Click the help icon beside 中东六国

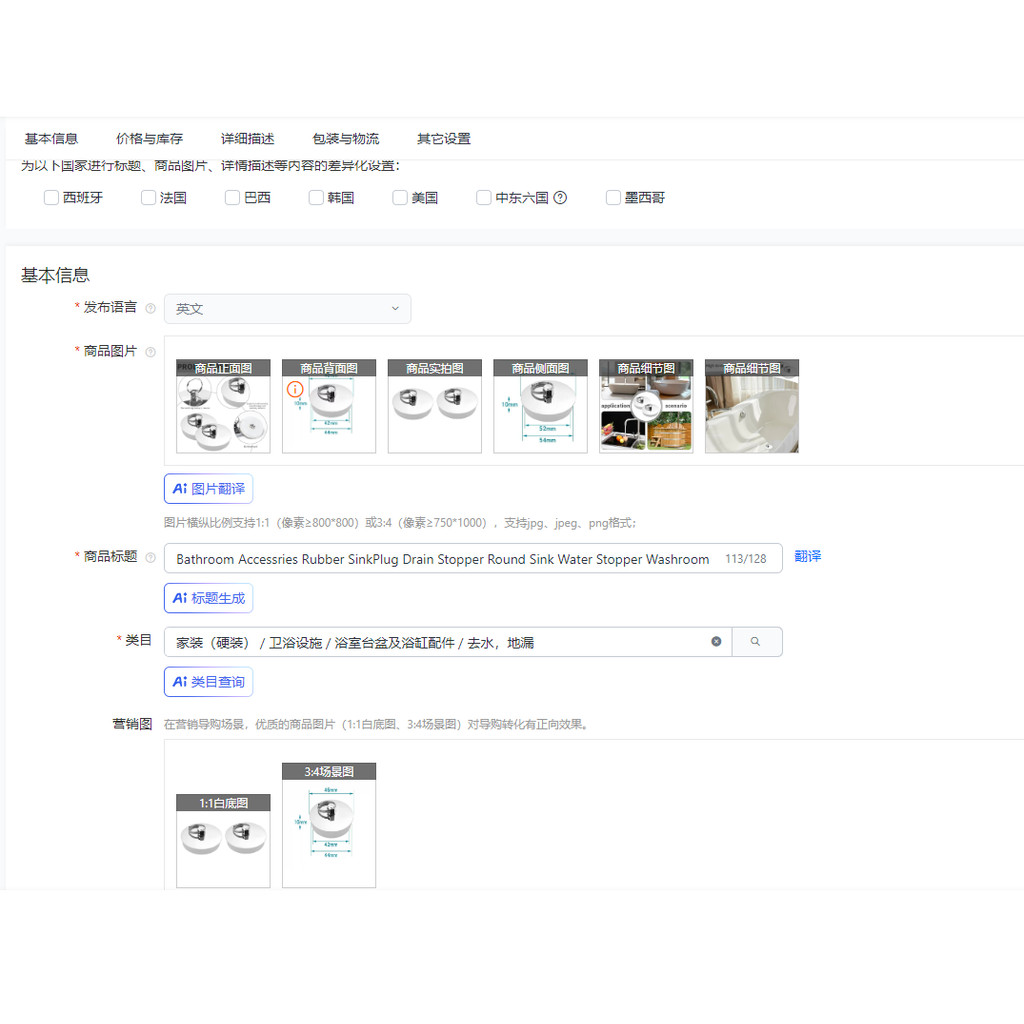[x=560, y=198]
